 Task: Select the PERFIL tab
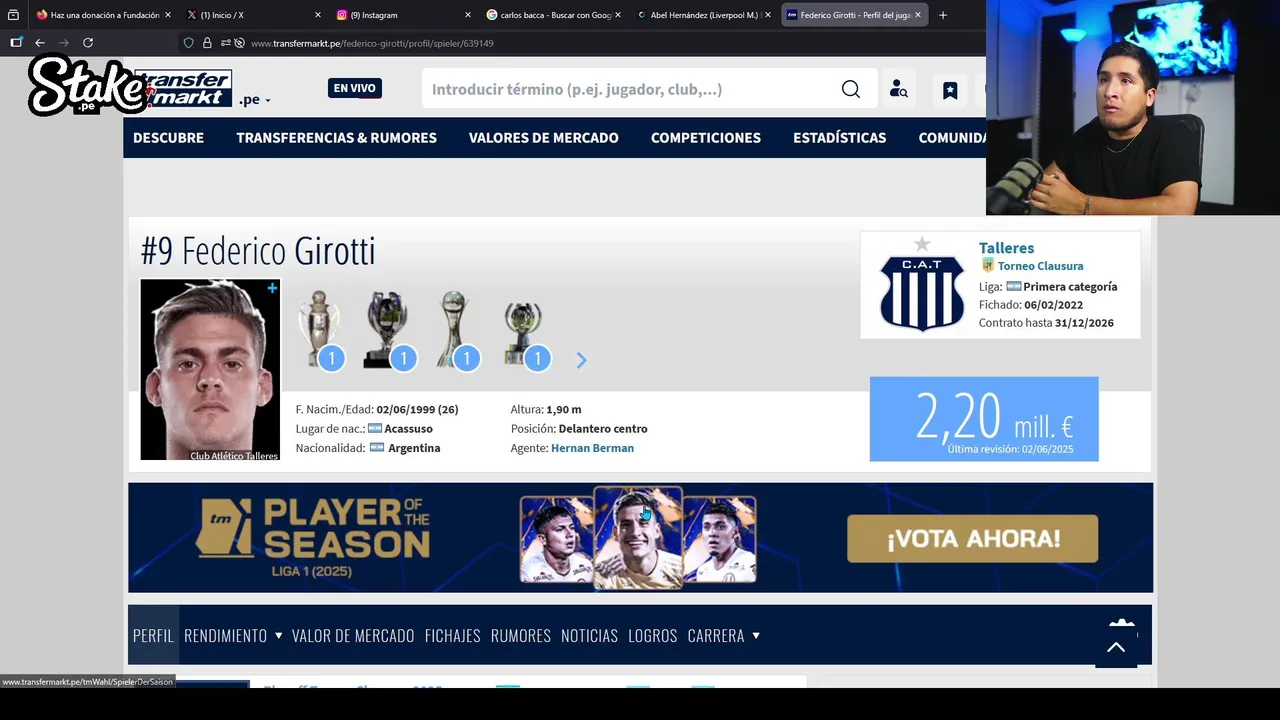click(153, 636)
